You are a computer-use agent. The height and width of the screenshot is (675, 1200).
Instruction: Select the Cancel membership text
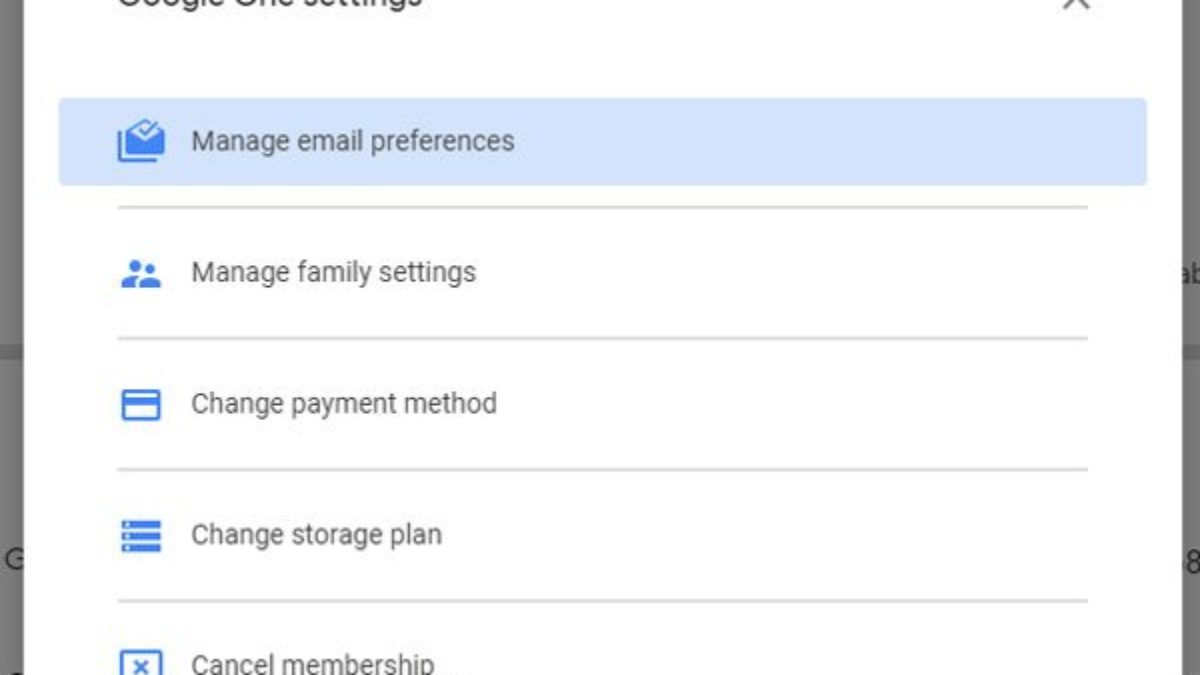click(x=312, y=664)
